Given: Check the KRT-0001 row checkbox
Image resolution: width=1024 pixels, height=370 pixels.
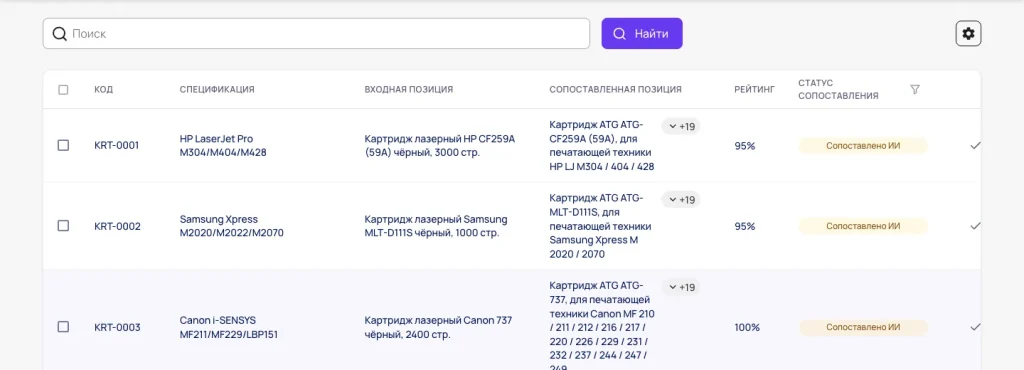Looking at the screenshot, I should (63, 146).
